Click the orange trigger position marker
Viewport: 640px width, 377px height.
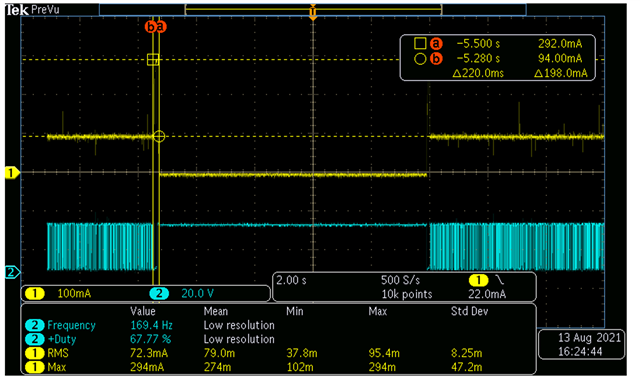(313, 13)
